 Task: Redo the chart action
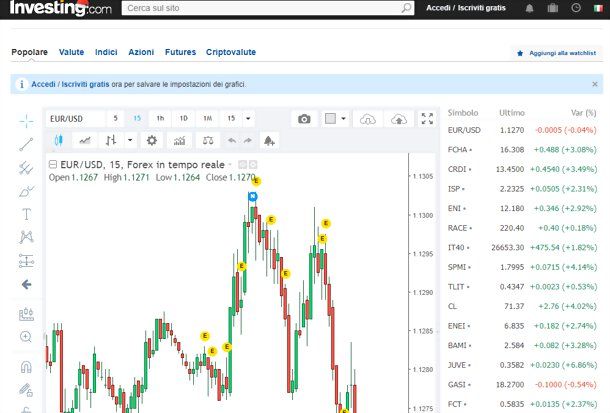point(248,140)
